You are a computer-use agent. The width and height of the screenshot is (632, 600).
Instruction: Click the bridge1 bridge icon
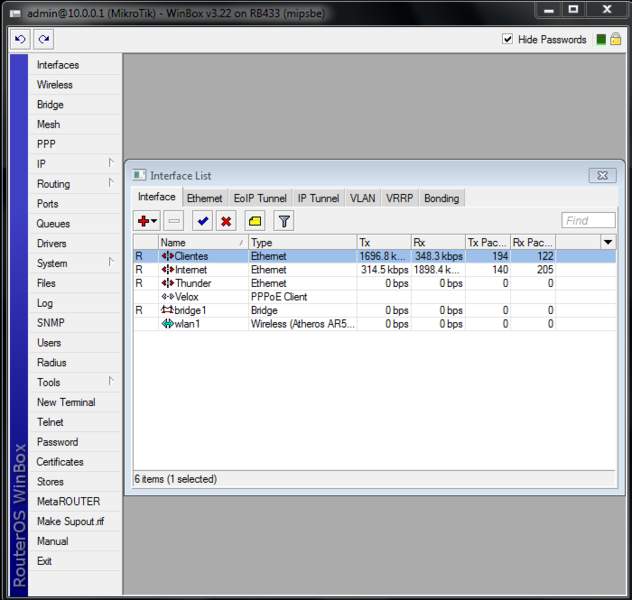click(167, 310)
